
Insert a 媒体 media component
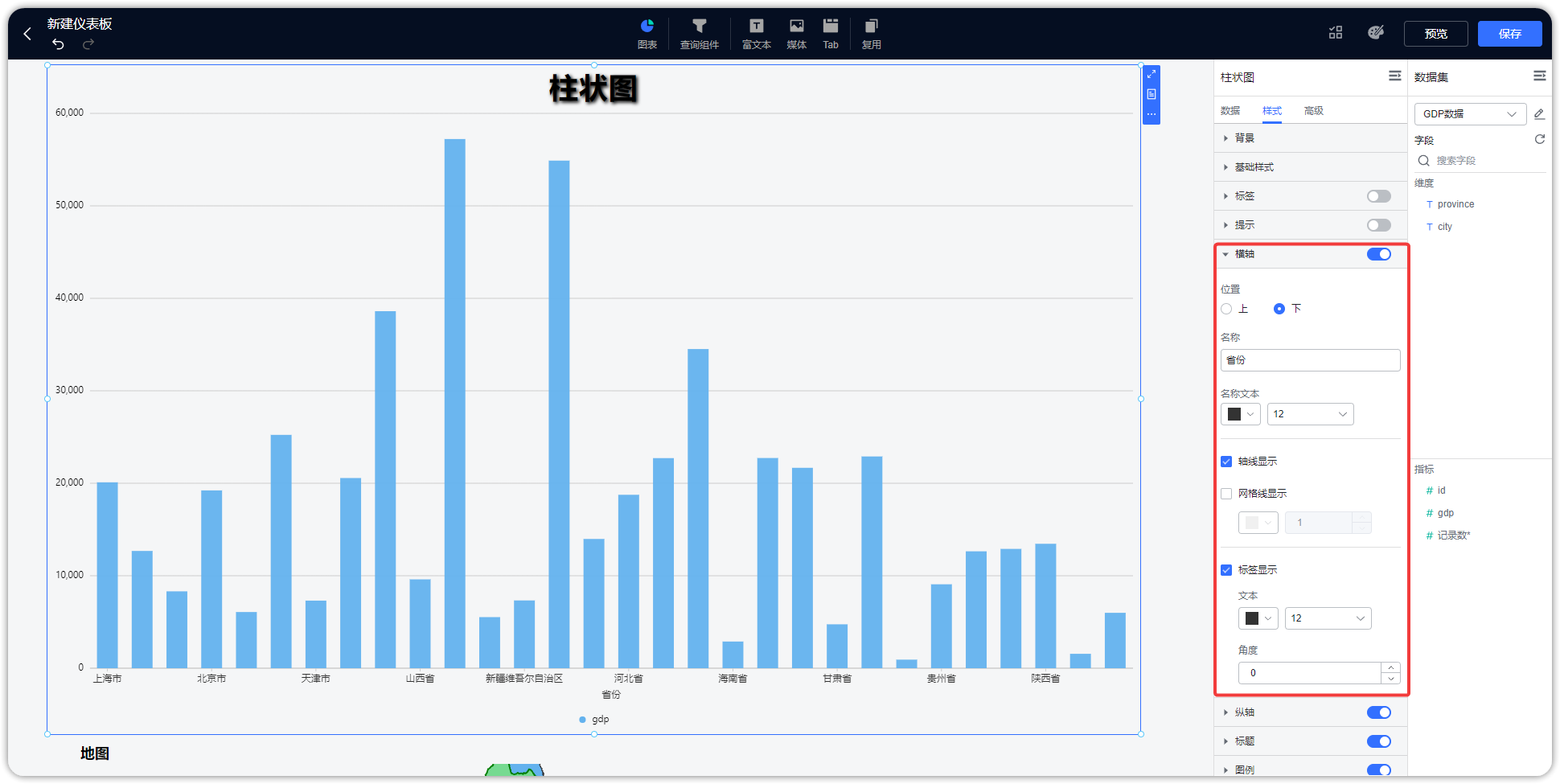pyautogui.click(x=797, y=34)
